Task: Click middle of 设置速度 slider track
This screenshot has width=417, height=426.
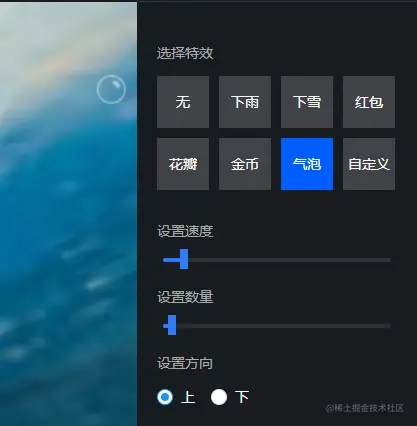Action: click(x=277, y=260)
